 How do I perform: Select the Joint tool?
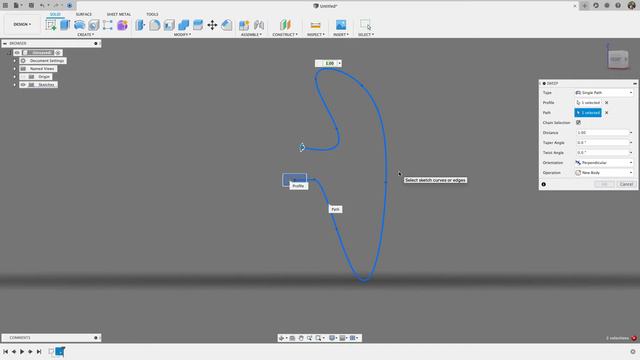pos(259,25)
